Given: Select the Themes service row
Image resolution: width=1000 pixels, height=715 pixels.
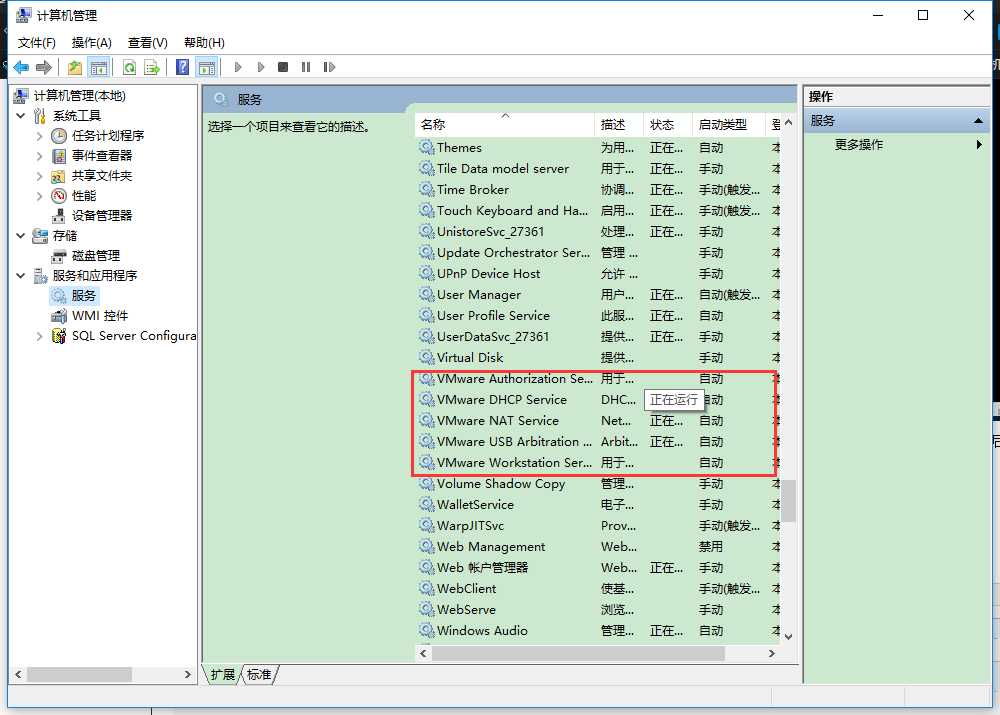Looking at the screenshot, I should pyautogui.click(x=598, y=147).
